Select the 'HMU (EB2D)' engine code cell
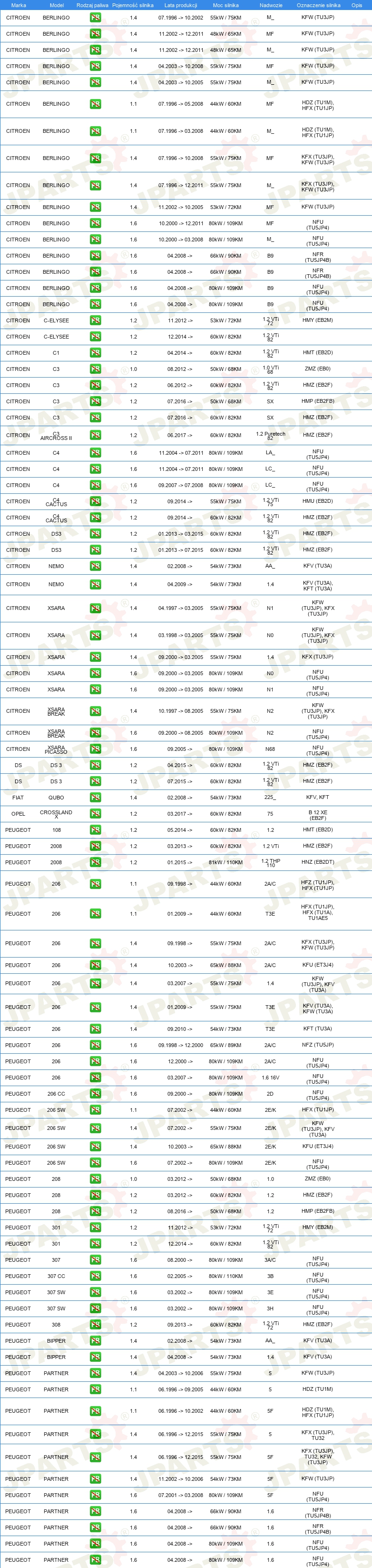372x1568 pixels. [318, 501]
